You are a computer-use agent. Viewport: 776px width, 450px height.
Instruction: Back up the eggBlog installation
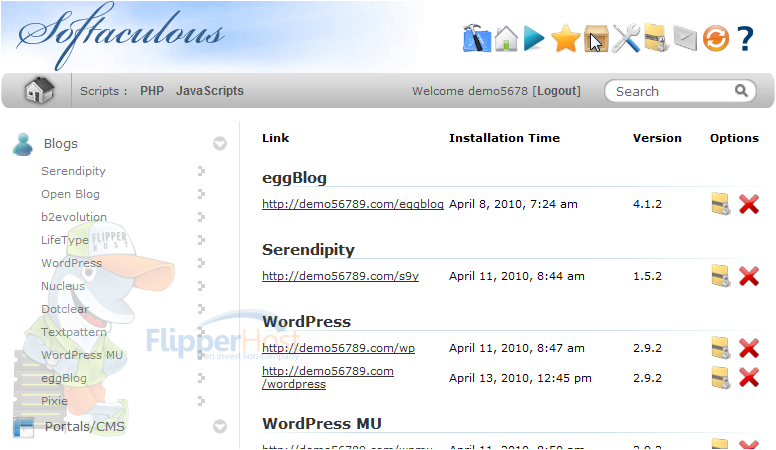(x=721, y=203)
